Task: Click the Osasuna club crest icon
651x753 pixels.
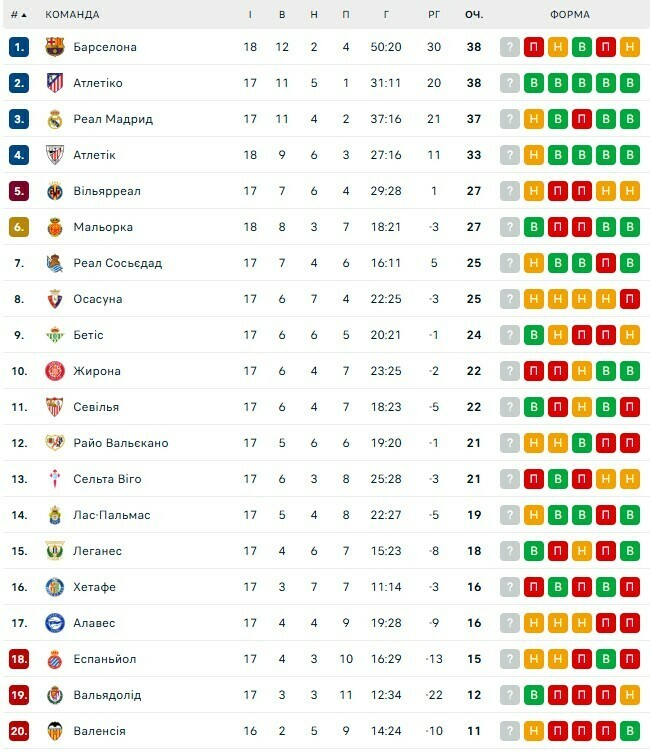Action: point(55,299)
